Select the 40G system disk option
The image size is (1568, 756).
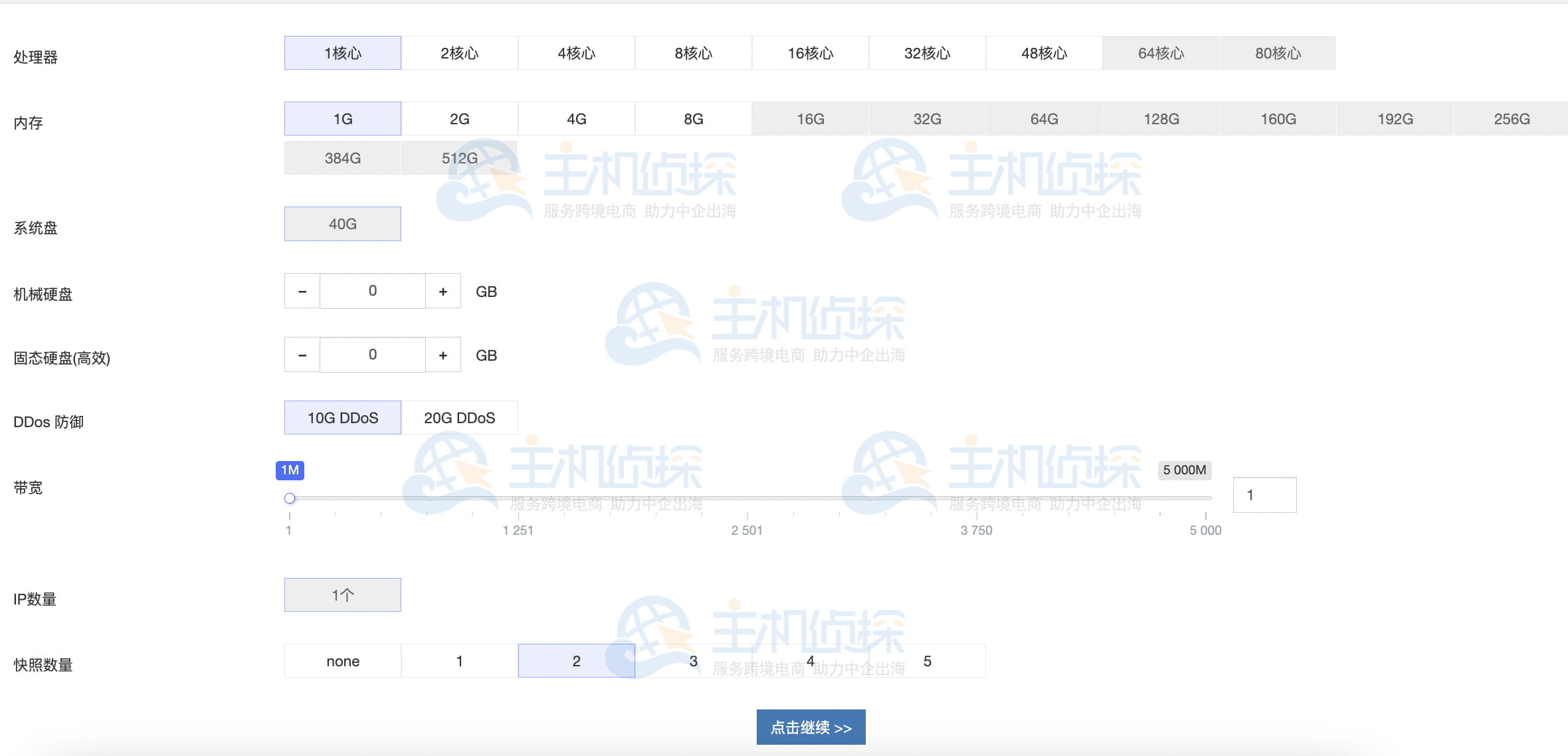342,224
